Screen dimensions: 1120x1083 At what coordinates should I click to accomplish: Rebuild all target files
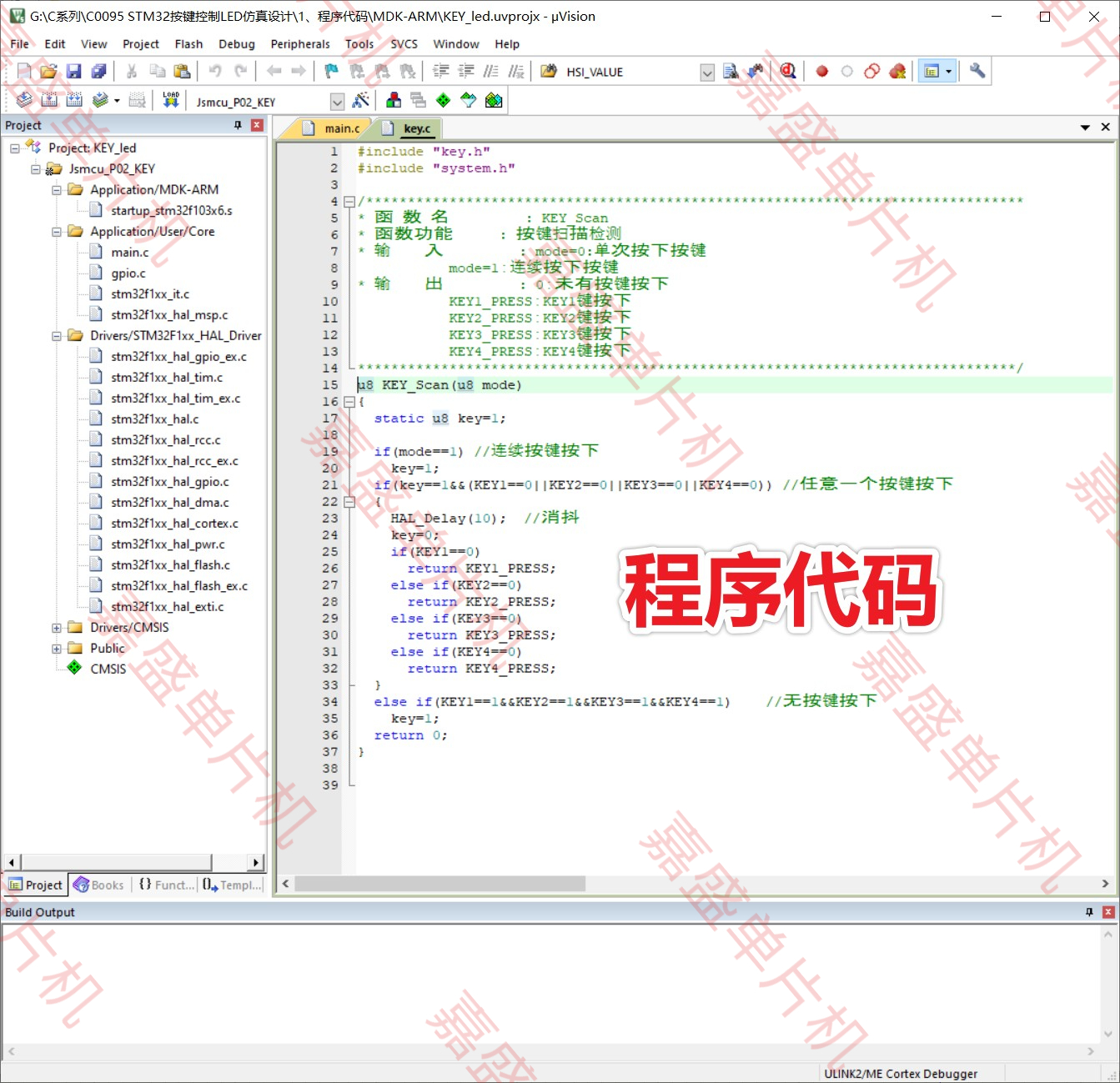75,100
